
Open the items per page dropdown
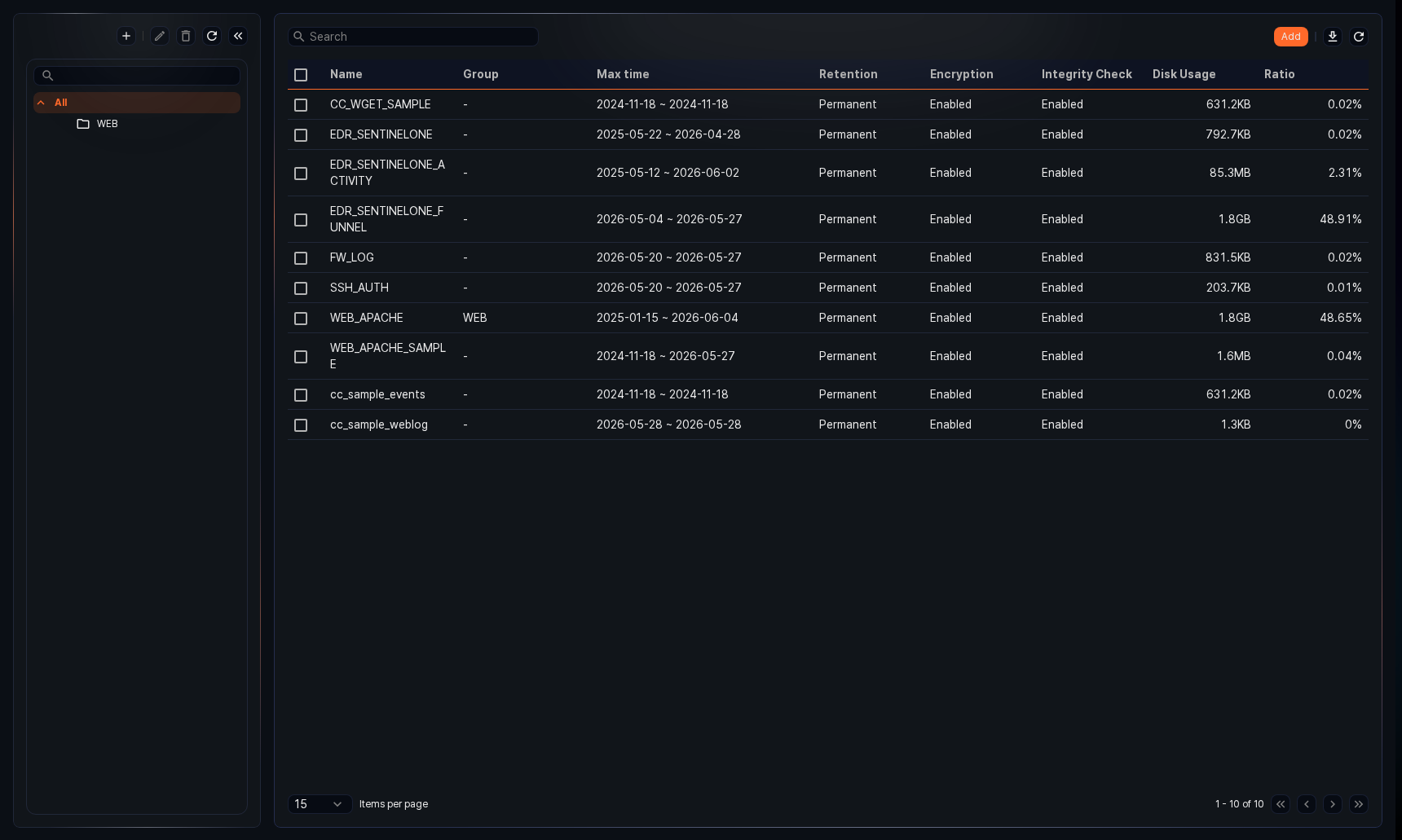320,804
